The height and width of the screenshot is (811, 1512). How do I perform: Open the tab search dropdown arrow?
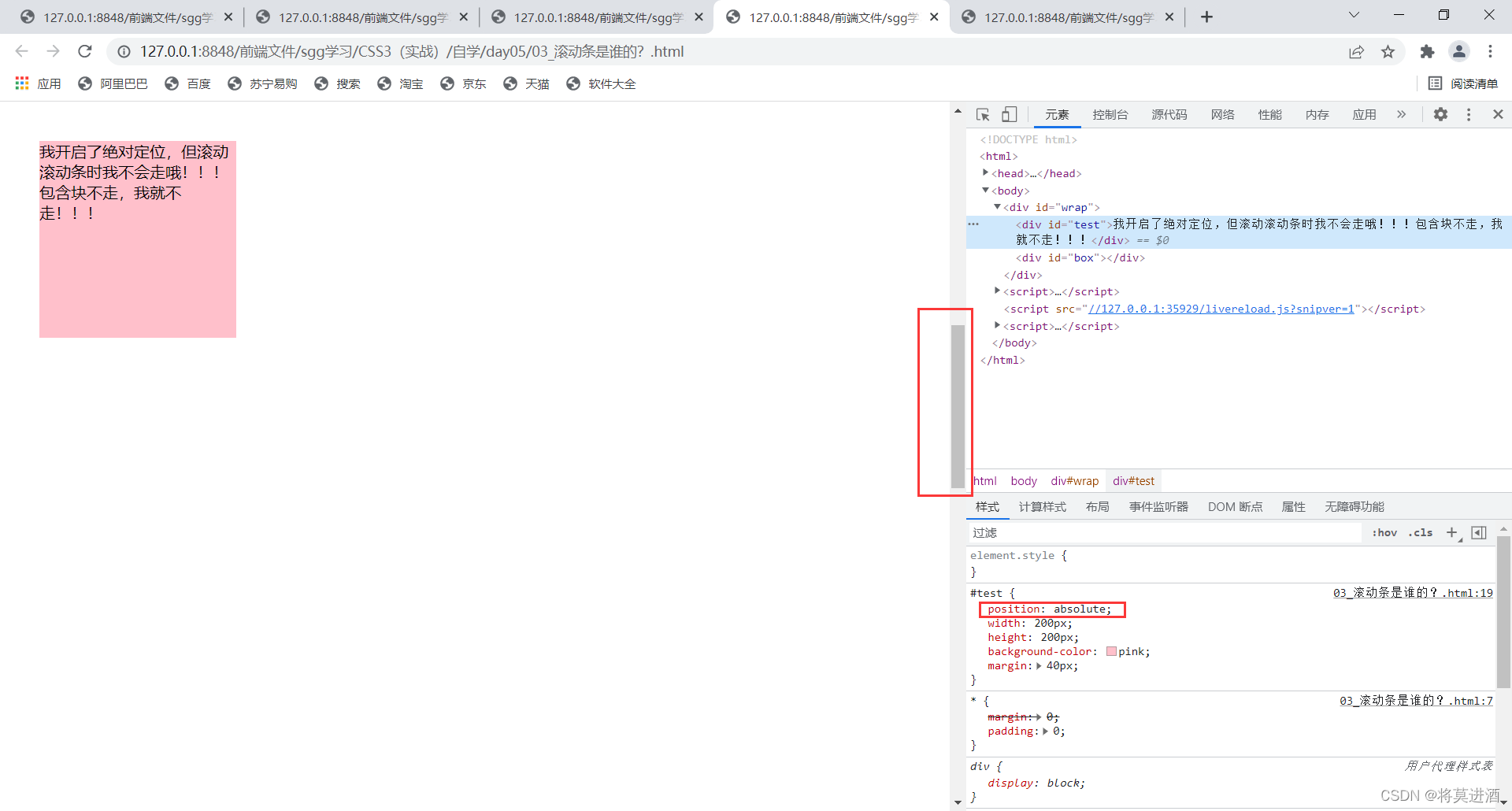pos(1354,15)
